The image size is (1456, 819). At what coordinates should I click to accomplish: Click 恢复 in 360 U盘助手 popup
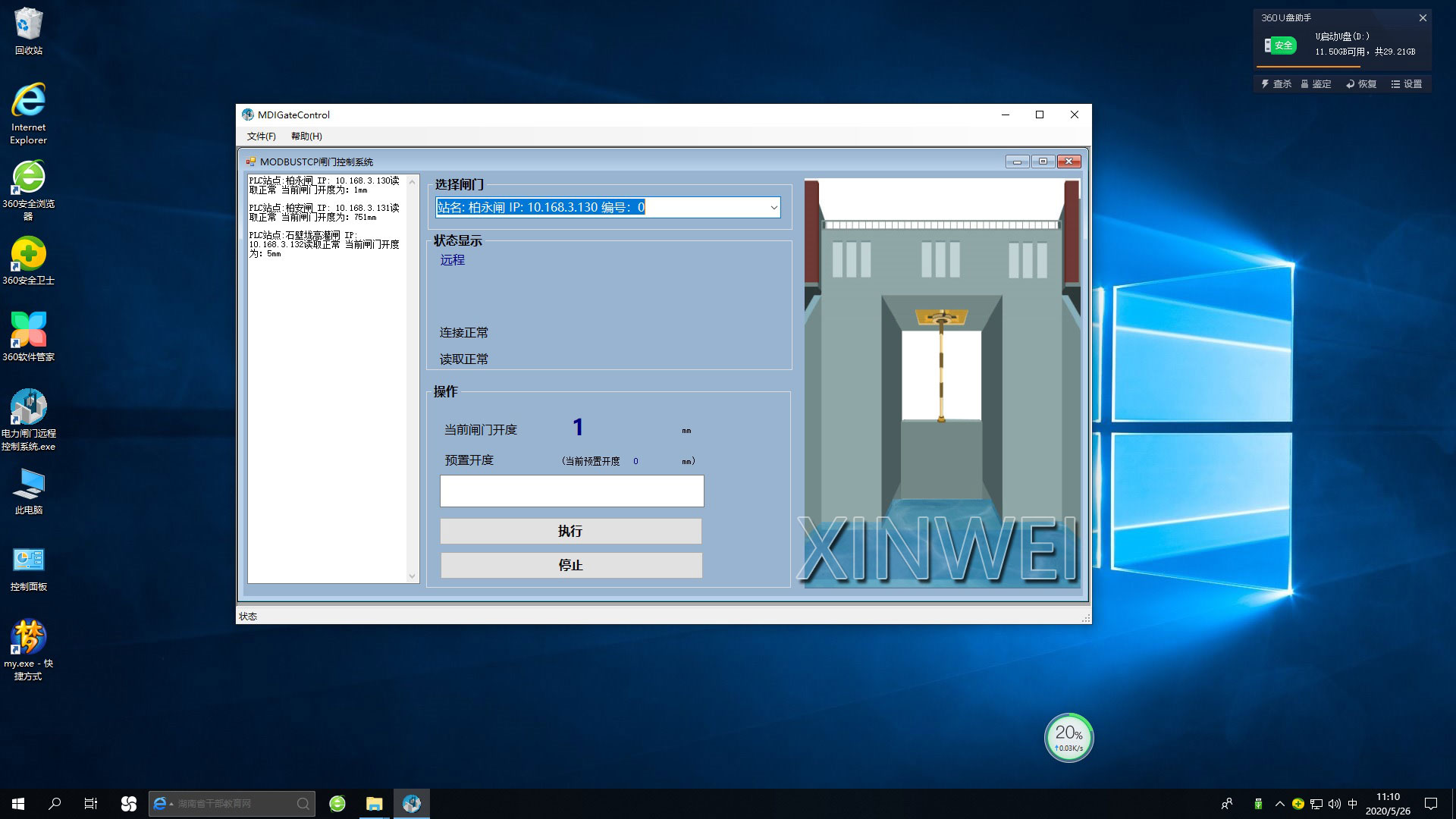[x=1361, y=84]
